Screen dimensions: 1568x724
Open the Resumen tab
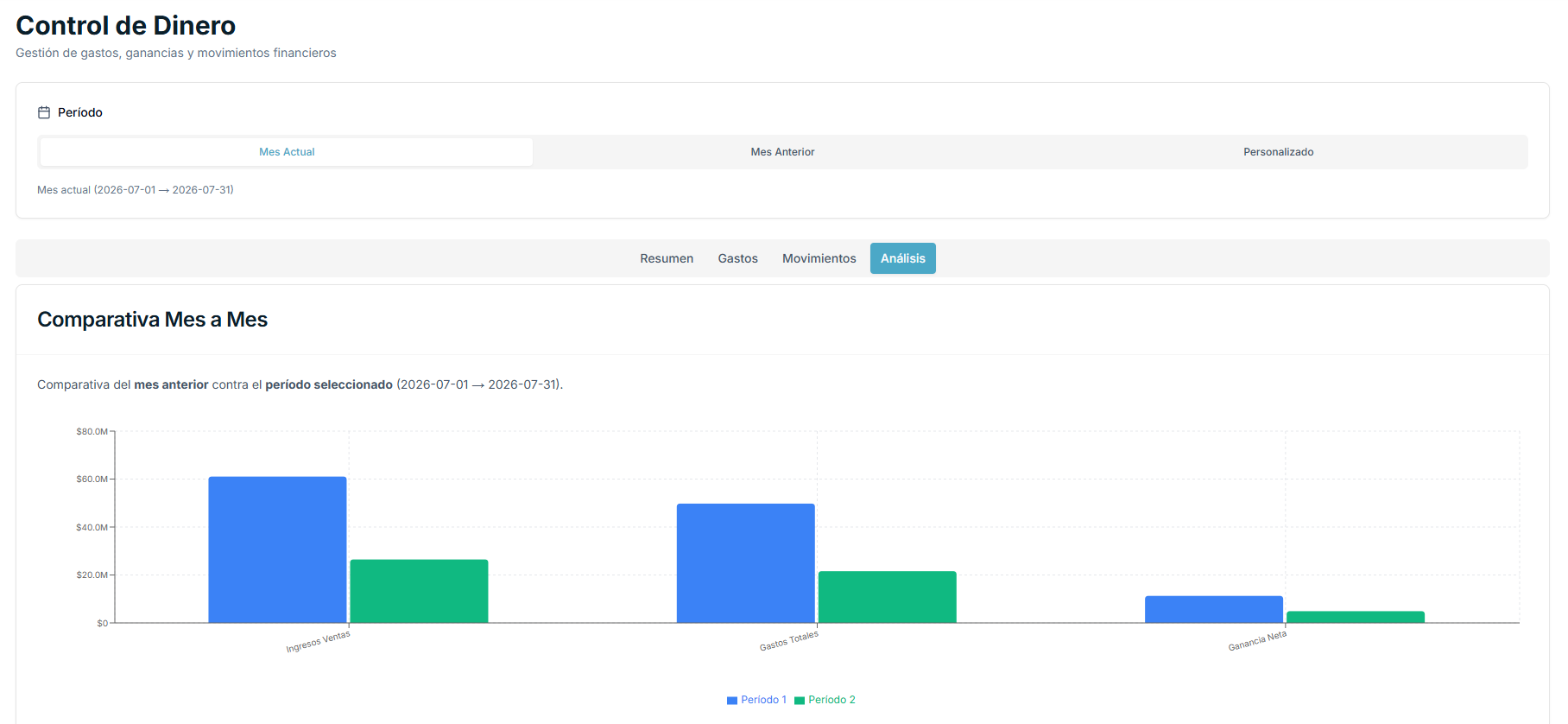point(667,258)
